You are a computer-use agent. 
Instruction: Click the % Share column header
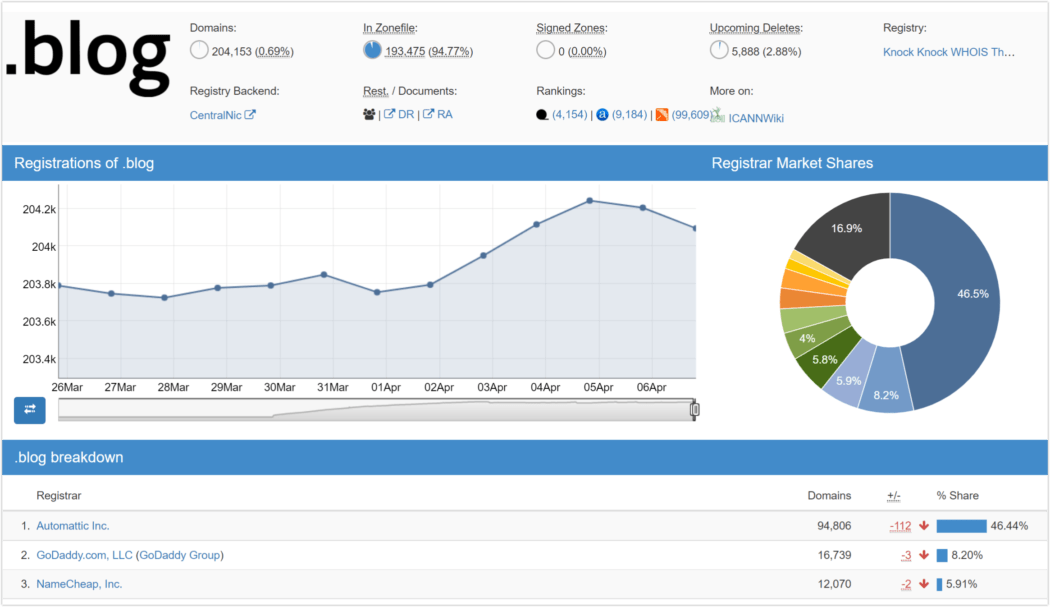958,496
